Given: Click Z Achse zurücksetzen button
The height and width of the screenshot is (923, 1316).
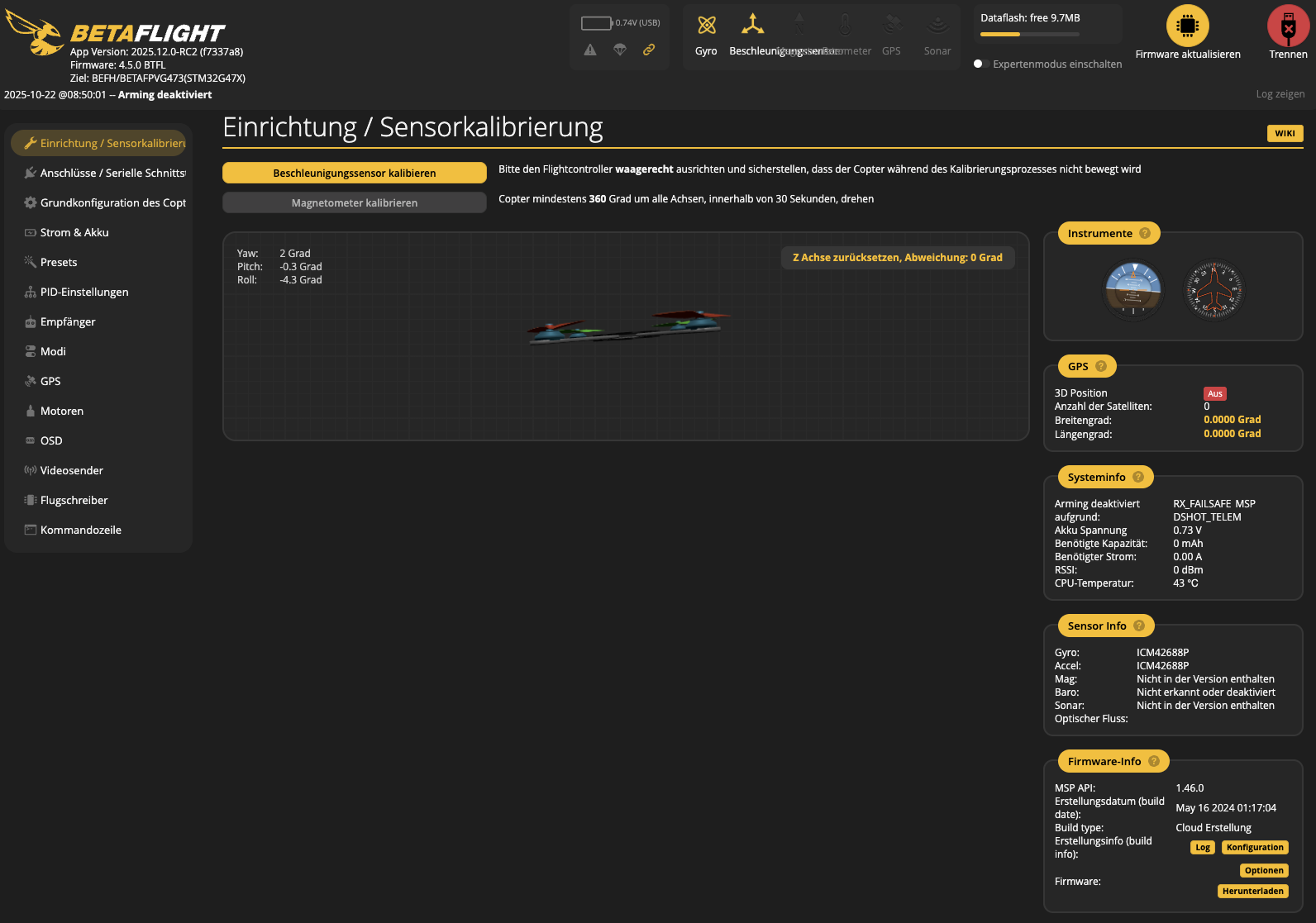Looking at the screenshot, I should pos(897,258).
